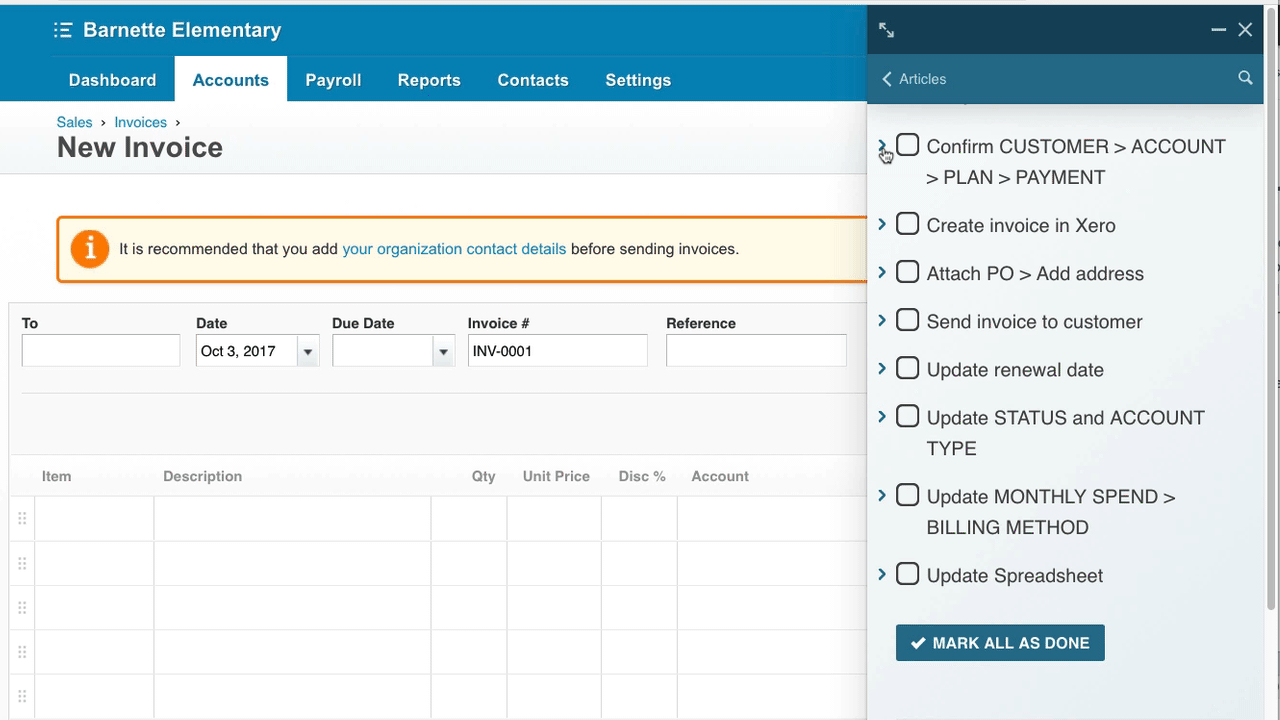The image size is (1280, 720).
Task: Tick the Create invoice in Xero checkbox
Action: 907,224
